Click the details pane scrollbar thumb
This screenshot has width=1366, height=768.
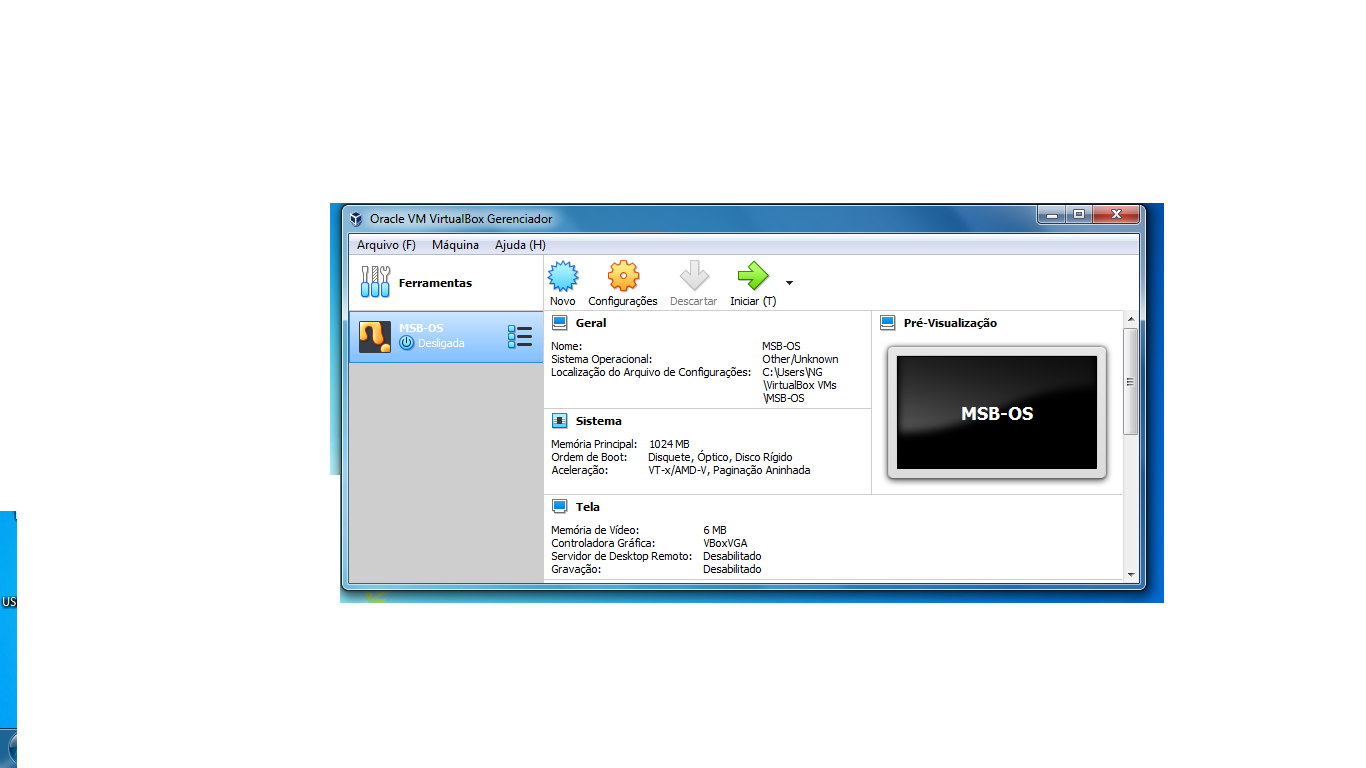[x=1131, y=381]
